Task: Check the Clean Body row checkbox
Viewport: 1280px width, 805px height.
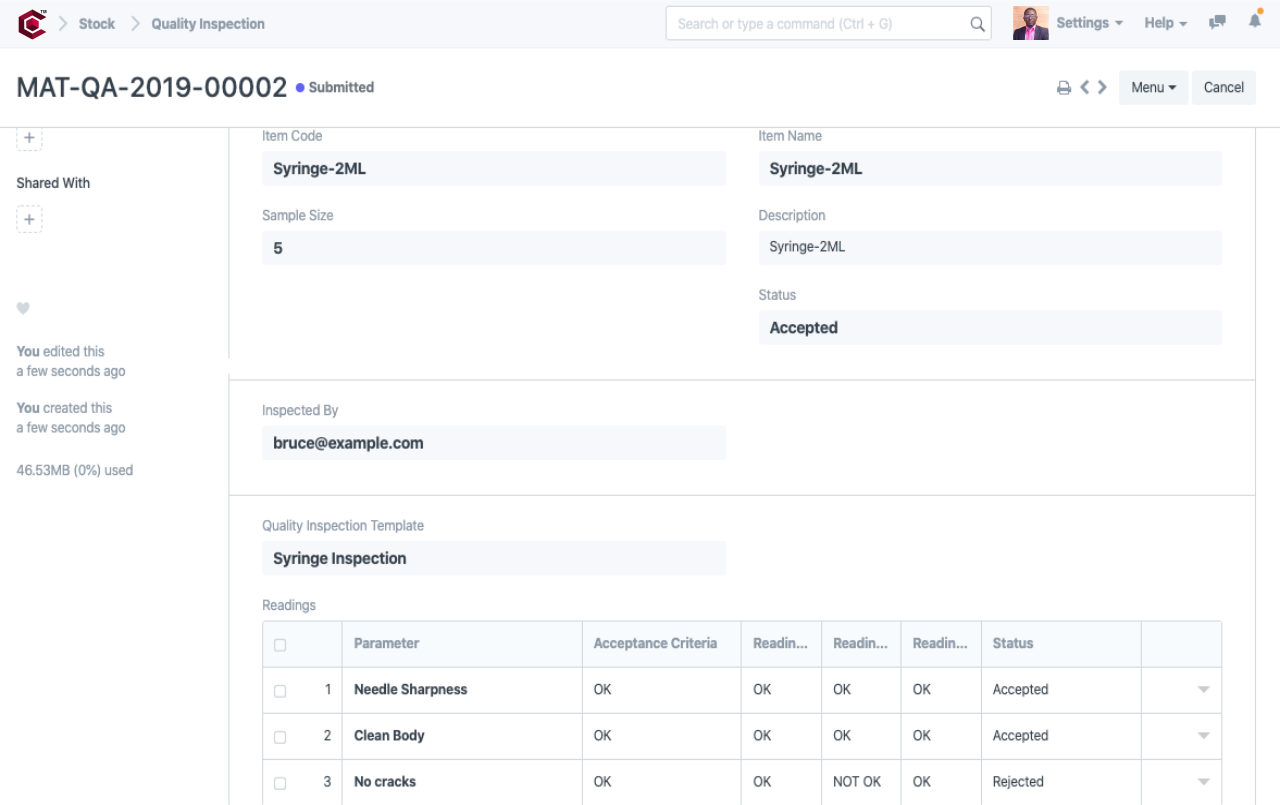Action: pyautogui.click(x=280, y=737)
